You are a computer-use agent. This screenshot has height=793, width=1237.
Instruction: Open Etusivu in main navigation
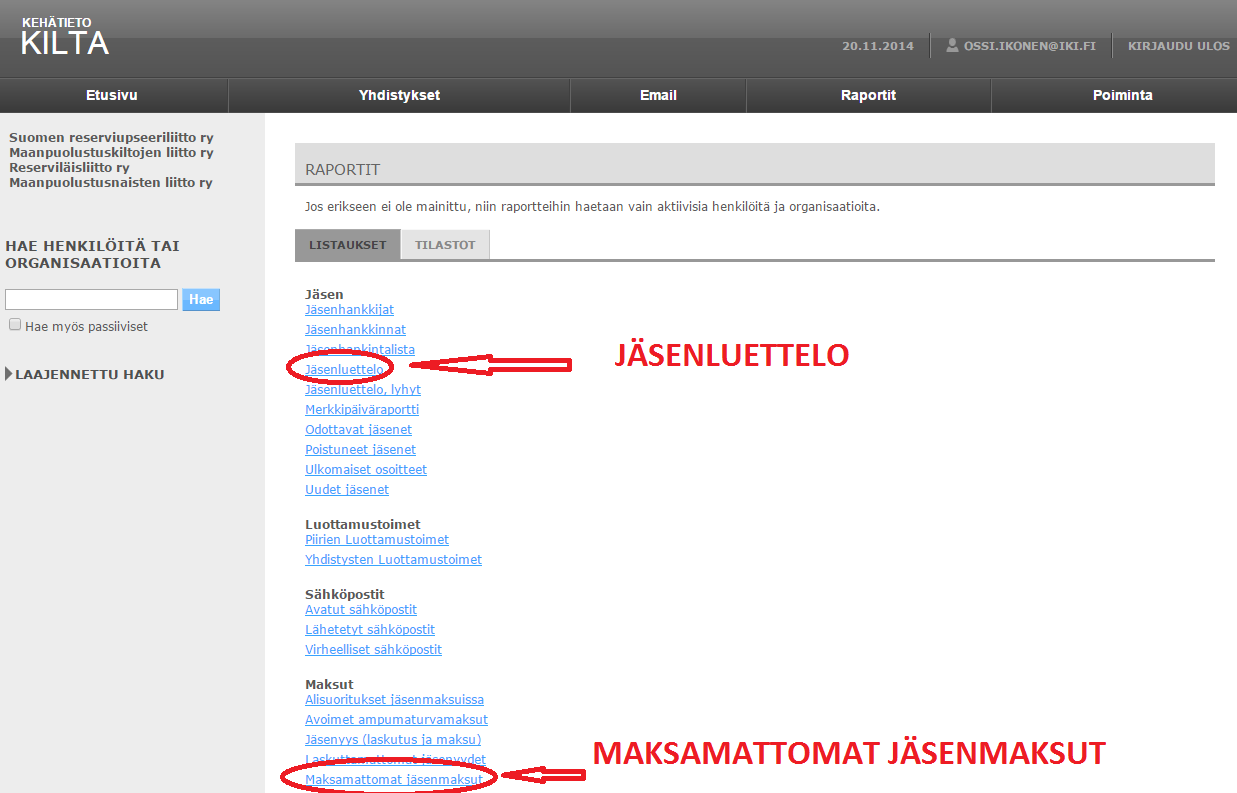pyautogui.click(x=112, y=96)
